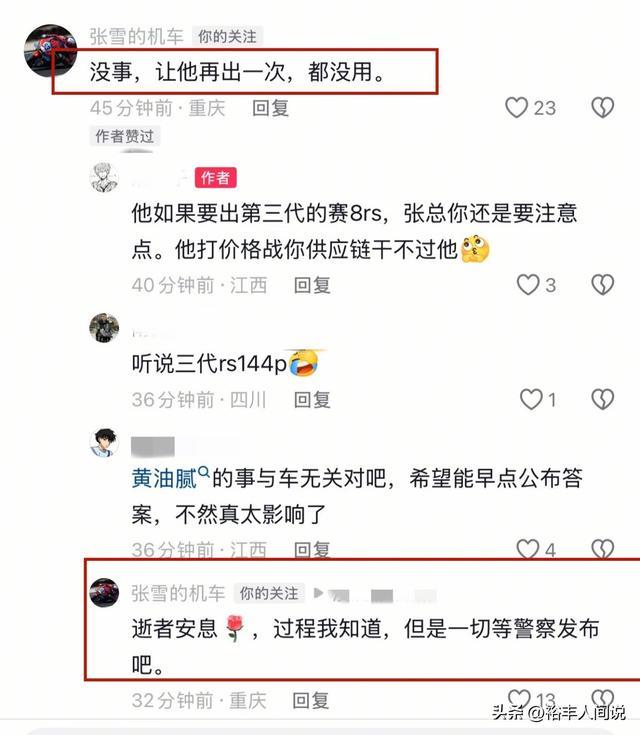
Task: Open the author's sketch avatar
Action: [x=104, y=178]
